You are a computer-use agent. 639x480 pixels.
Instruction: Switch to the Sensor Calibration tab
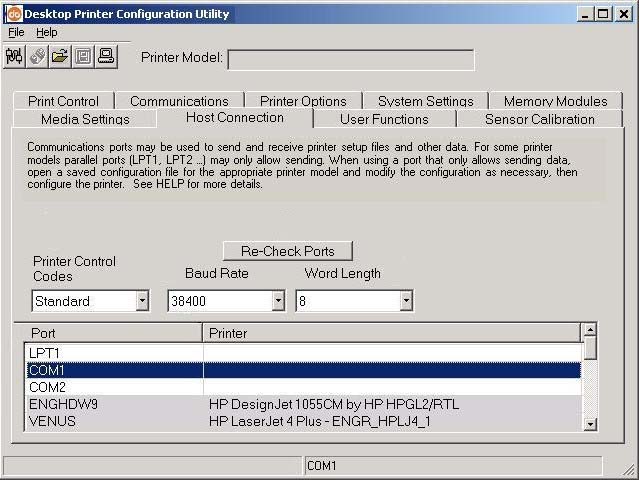[x=539, y=119]
